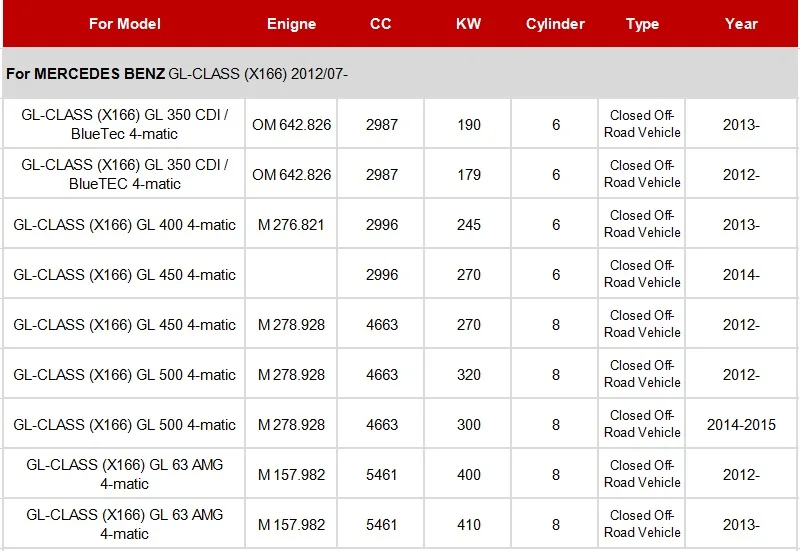Select GL 63 AMG model in the 410 KW row
800x551 pixels.
pyautogui.click(x=124, y=524)
